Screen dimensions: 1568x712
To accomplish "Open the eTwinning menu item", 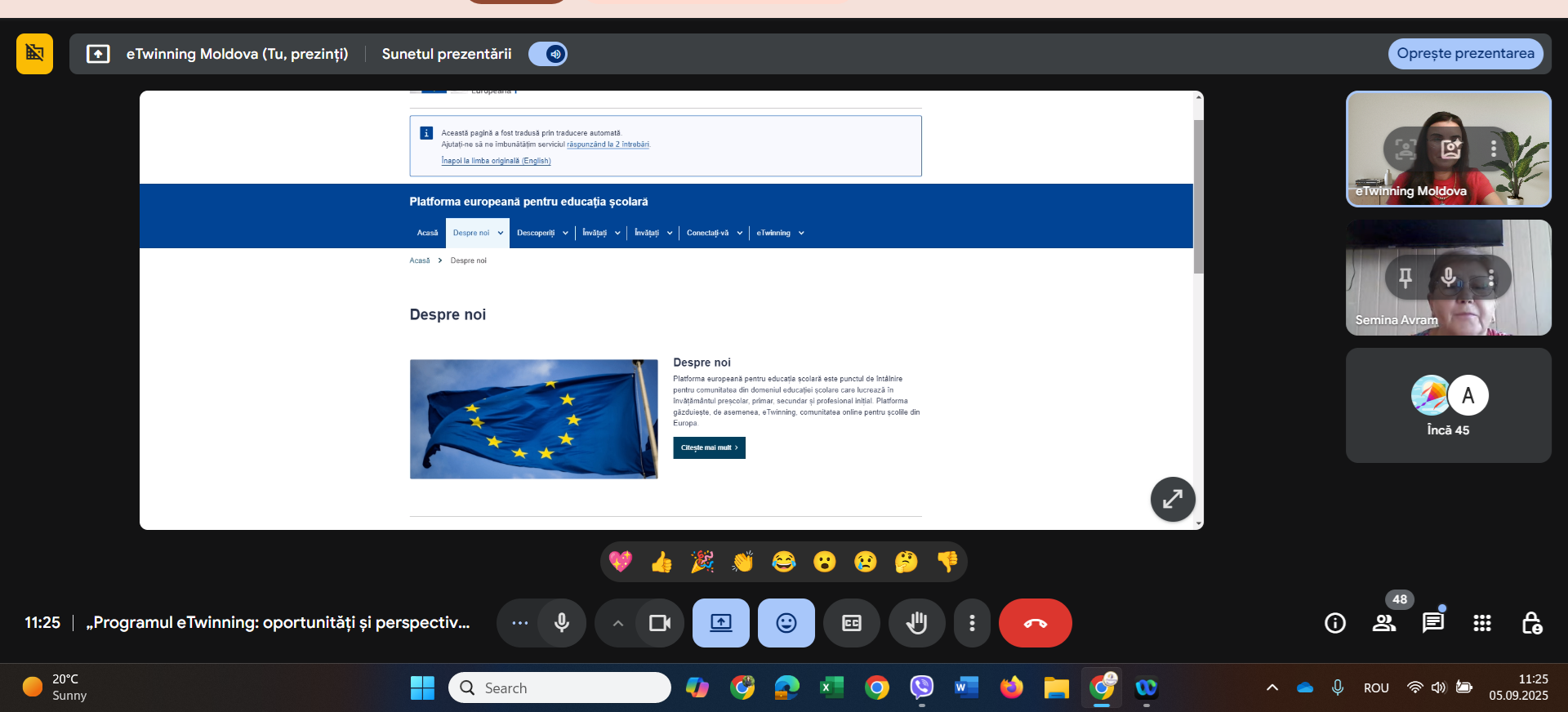I will (x=773, y=233).
